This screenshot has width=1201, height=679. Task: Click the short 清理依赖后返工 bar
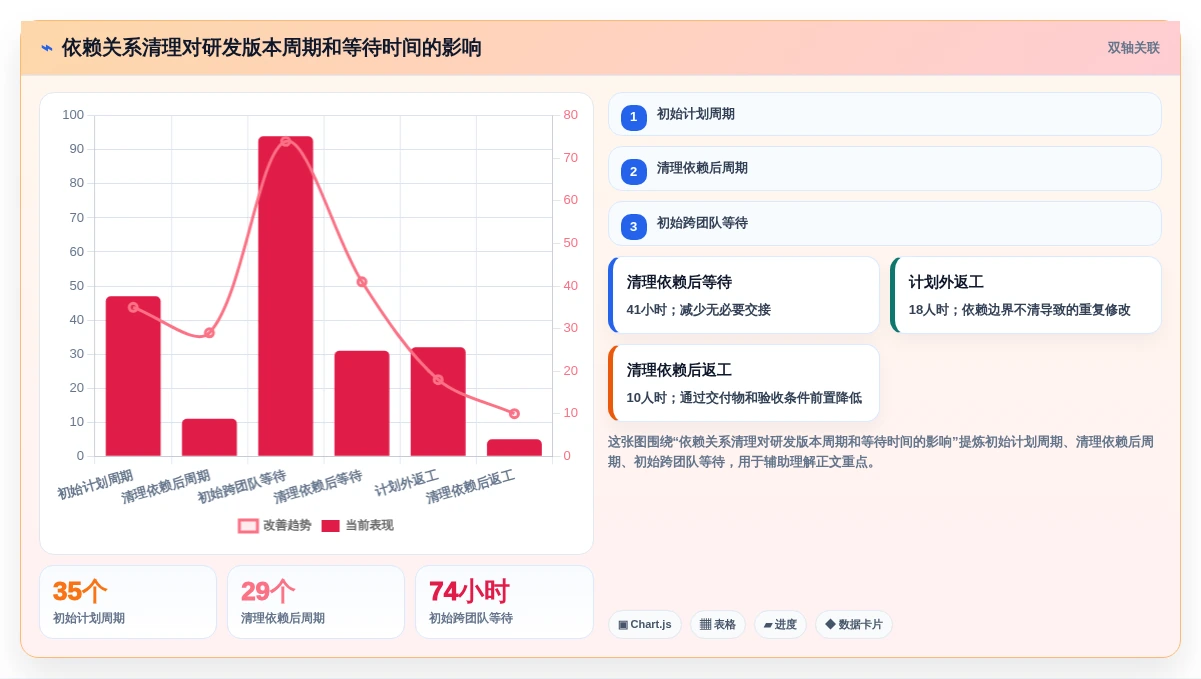(514, 448)
